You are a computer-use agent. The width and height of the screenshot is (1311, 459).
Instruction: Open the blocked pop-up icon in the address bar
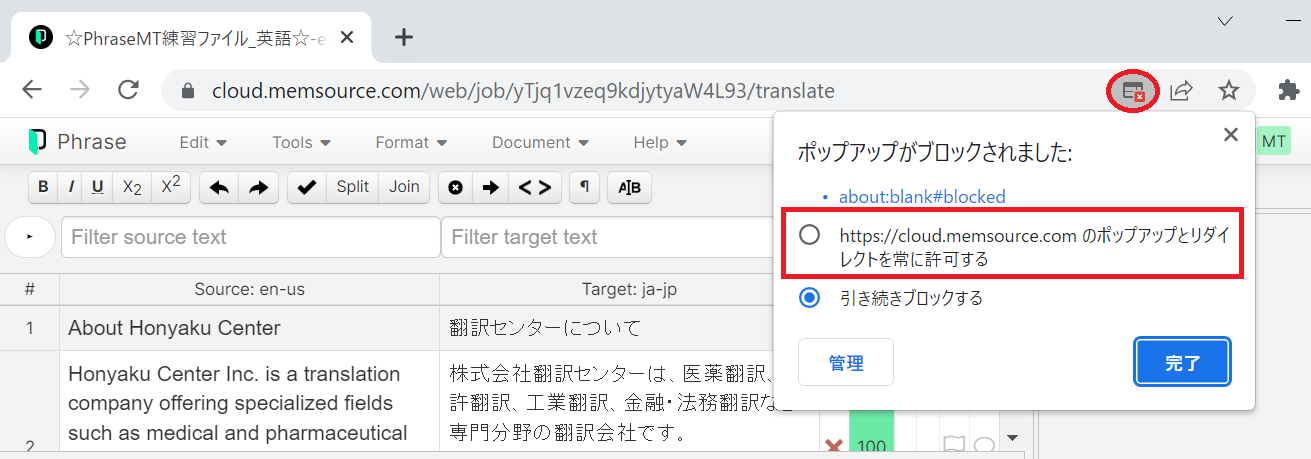tap(1132, 91)
